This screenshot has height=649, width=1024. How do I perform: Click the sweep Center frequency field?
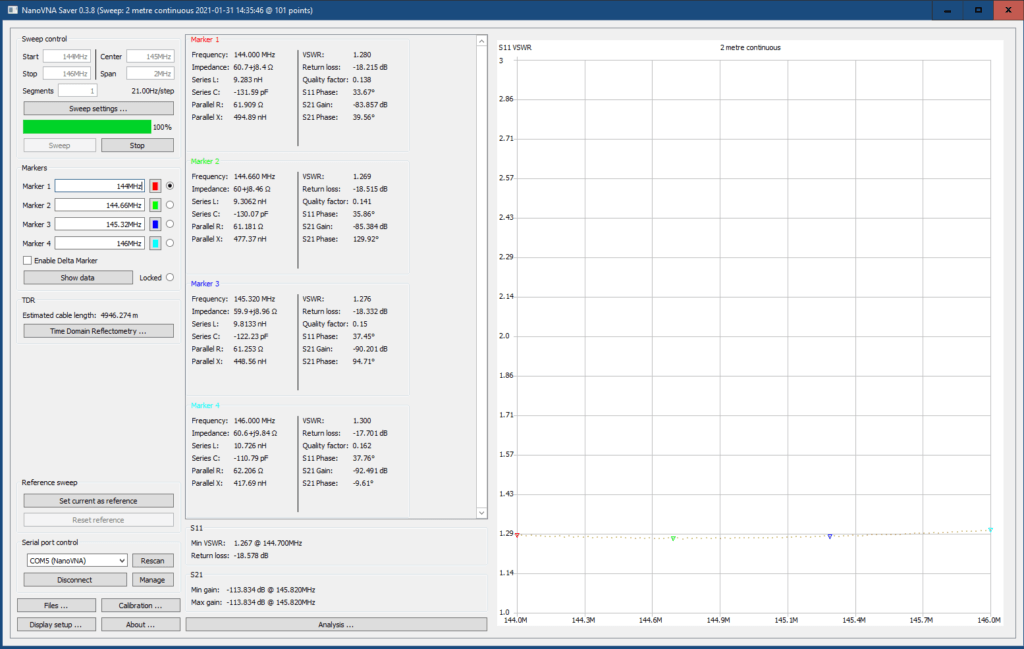(x=150, y=57)
